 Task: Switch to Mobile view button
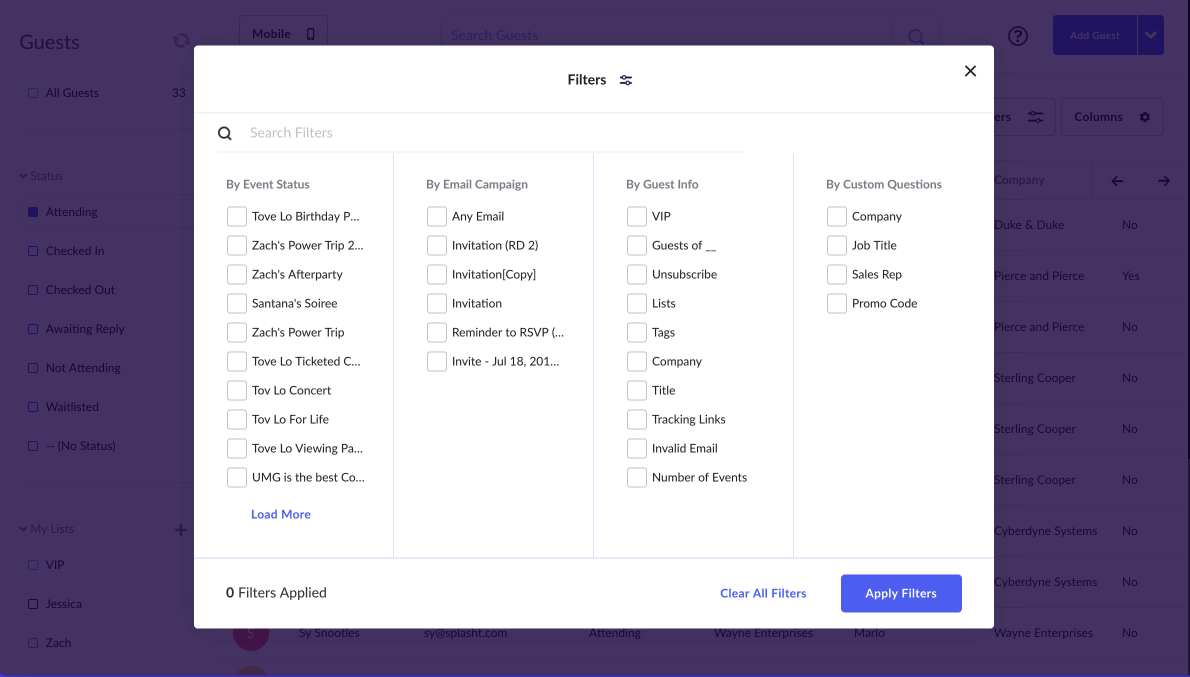(283, 32)
